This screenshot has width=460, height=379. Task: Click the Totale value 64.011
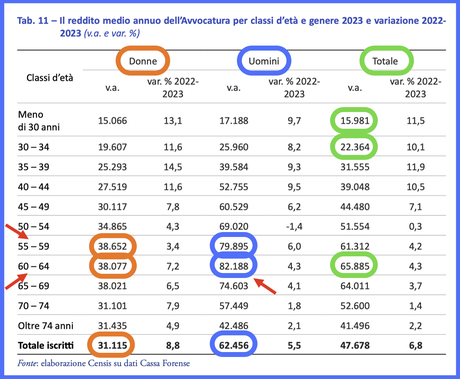point(355,286)
